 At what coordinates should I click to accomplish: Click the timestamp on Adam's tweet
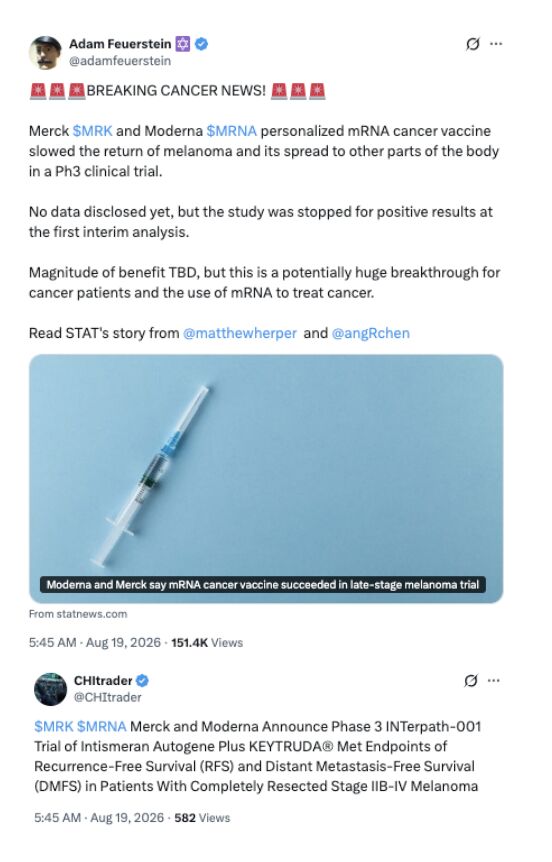(95, 643)
